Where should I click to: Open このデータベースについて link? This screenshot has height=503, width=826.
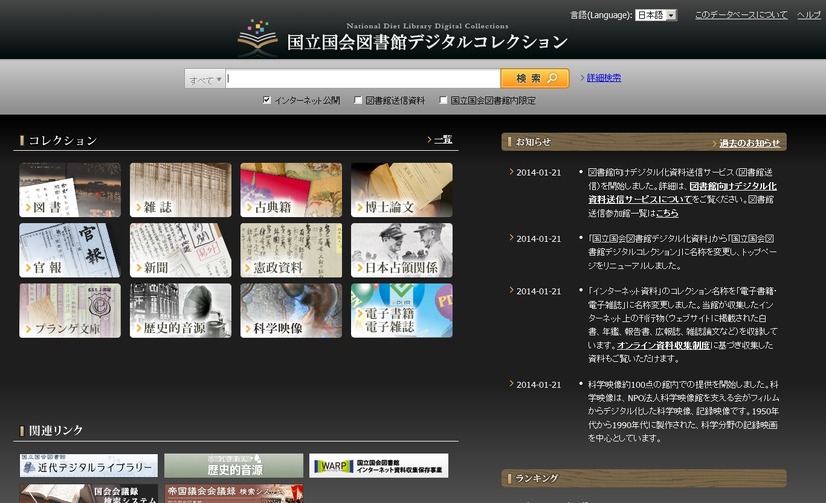click(x=741, y=15)
